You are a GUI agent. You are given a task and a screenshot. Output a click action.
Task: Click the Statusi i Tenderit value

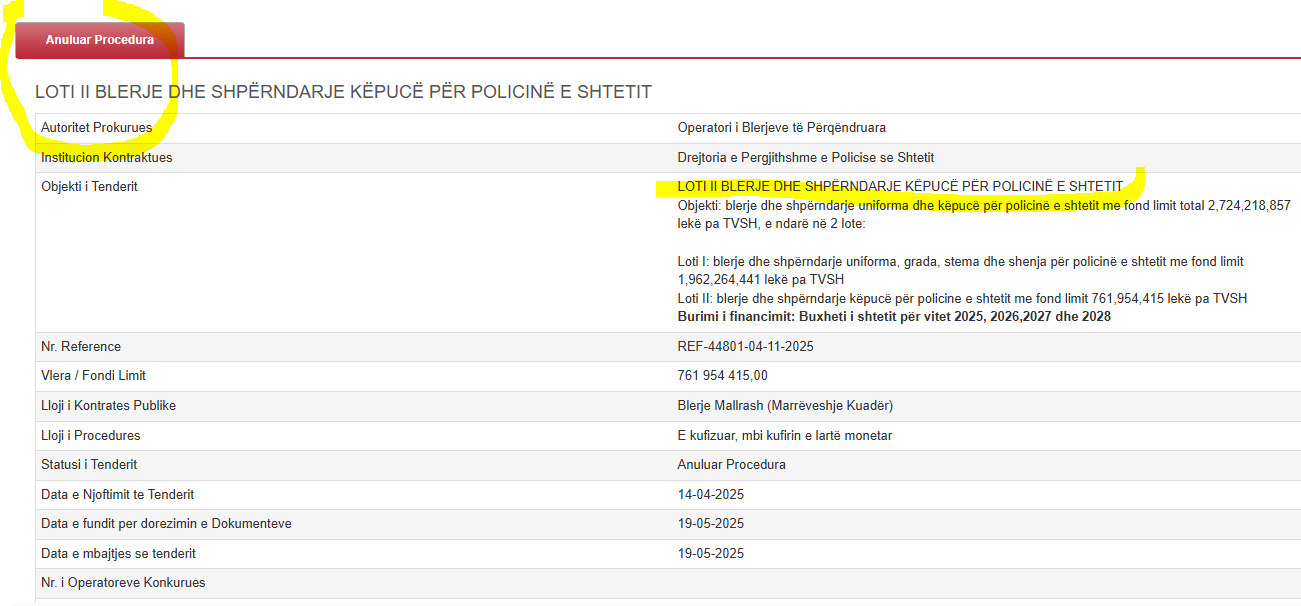click(x=731, y=465)
